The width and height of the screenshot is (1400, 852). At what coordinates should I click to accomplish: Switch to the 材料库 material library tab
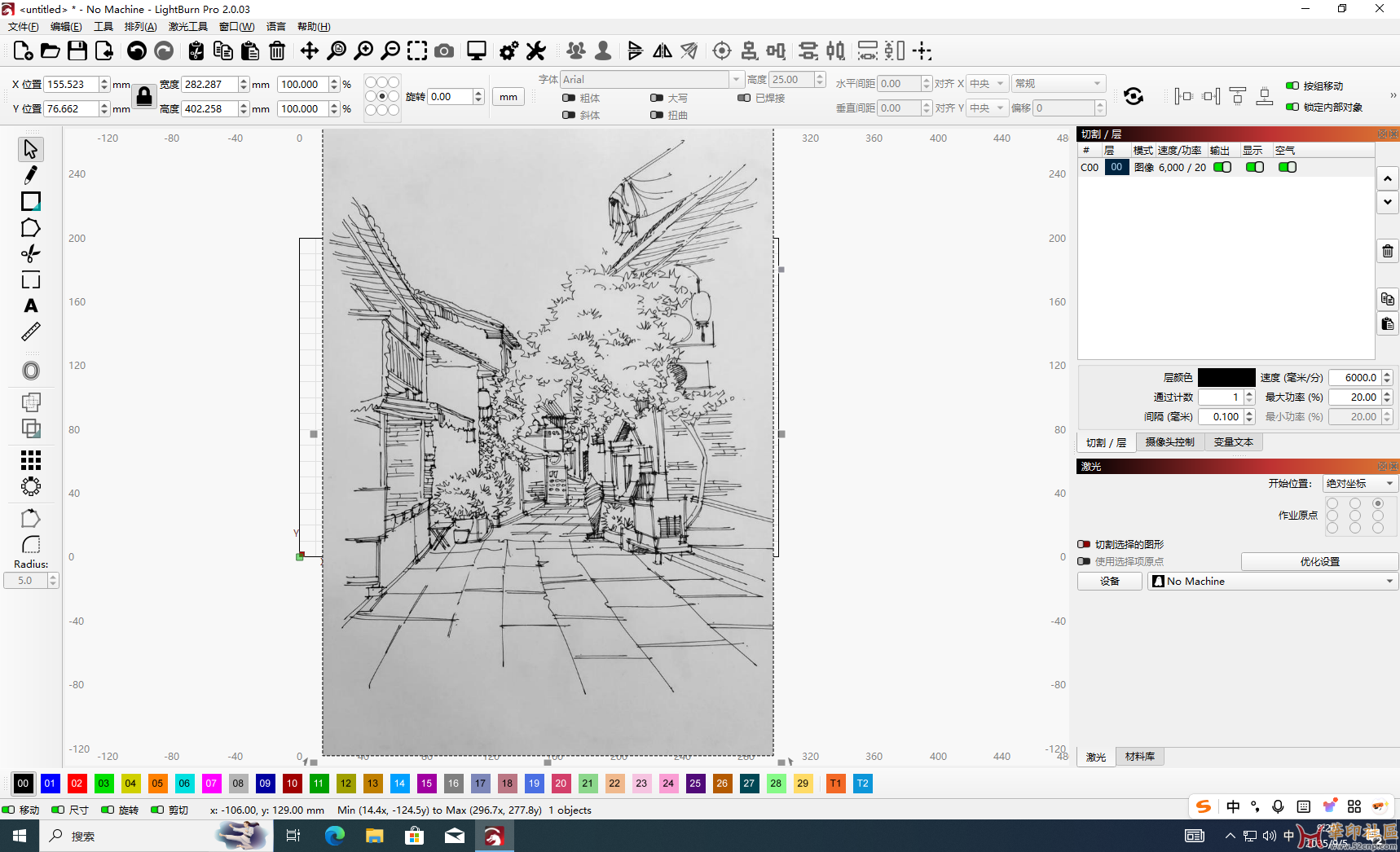(1140, 756)
